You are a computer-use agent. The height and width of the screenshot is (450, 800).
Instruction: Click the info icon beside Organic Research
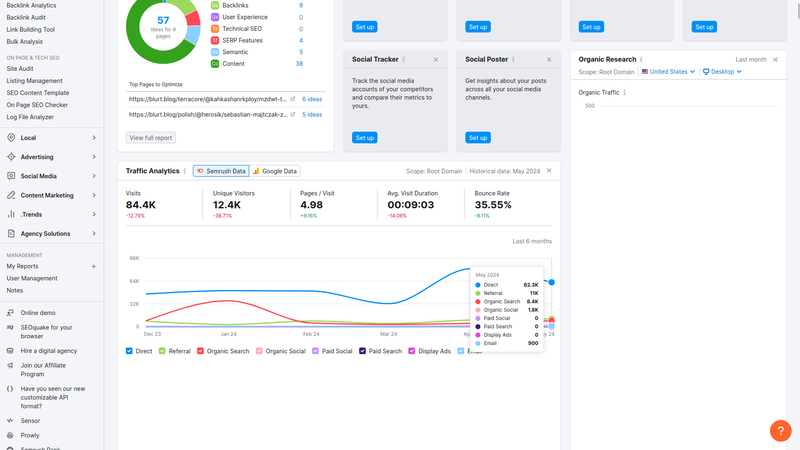tap(641, 60)
